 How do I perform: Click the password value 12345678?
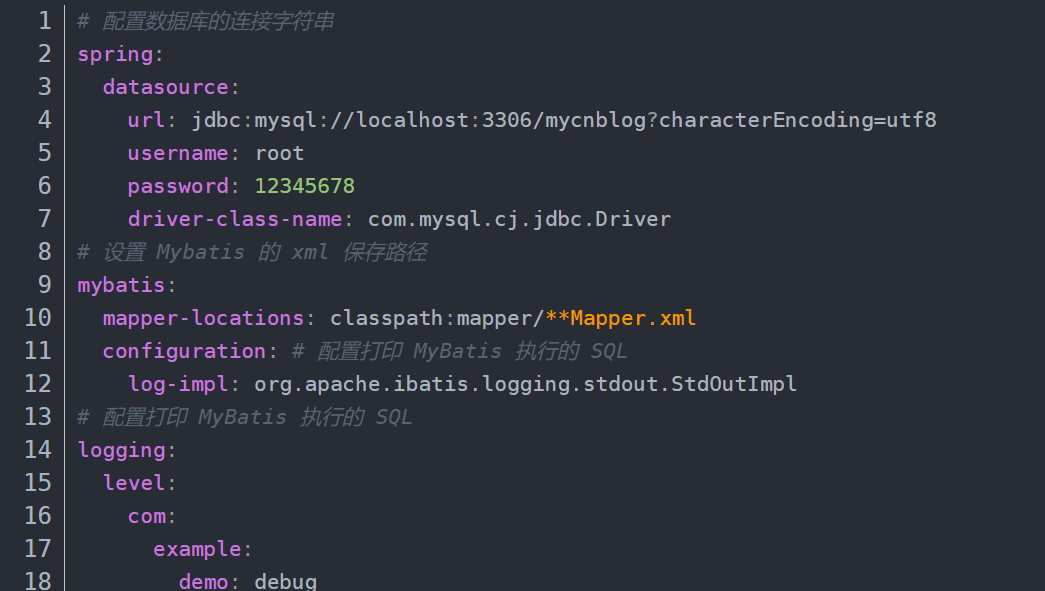click(x=304, y=186)
